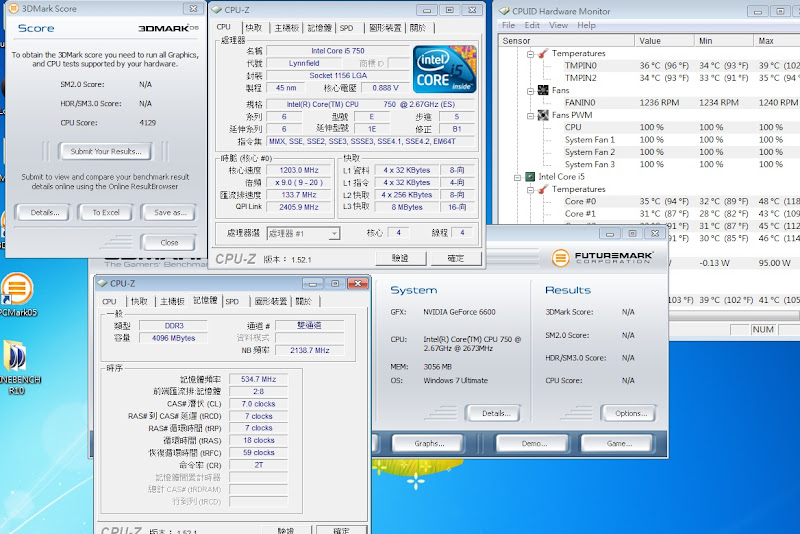Click the Intel Core i5 chip icon in sensor tree

[x=530, y=176]
